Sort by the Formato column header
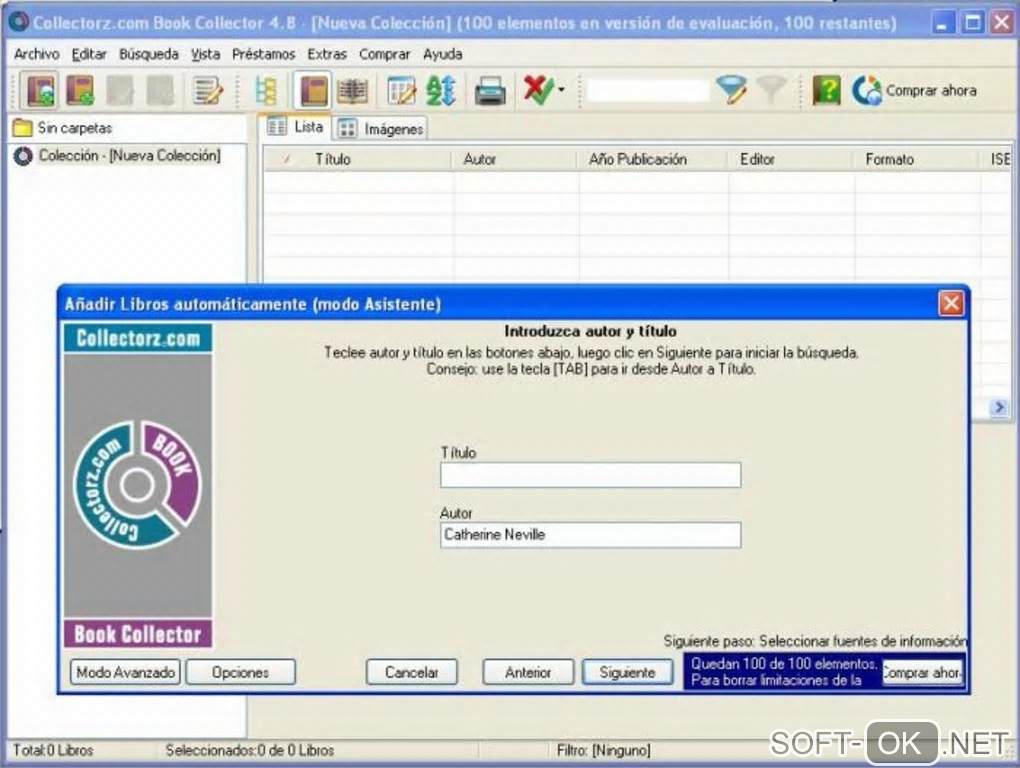The height and width of the screenshot is (768, 1020). click(917, 159)
